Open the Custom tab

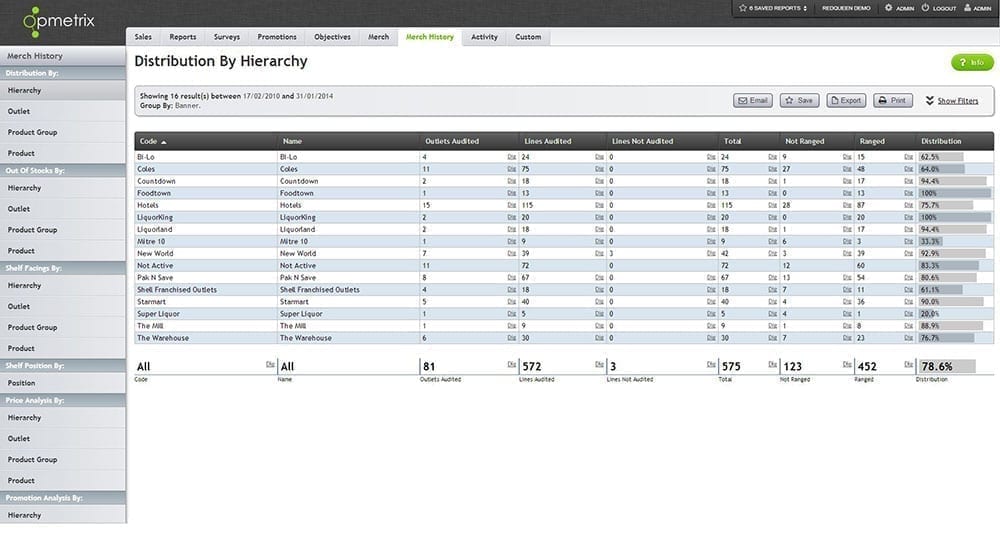click(x=528, y=37)
